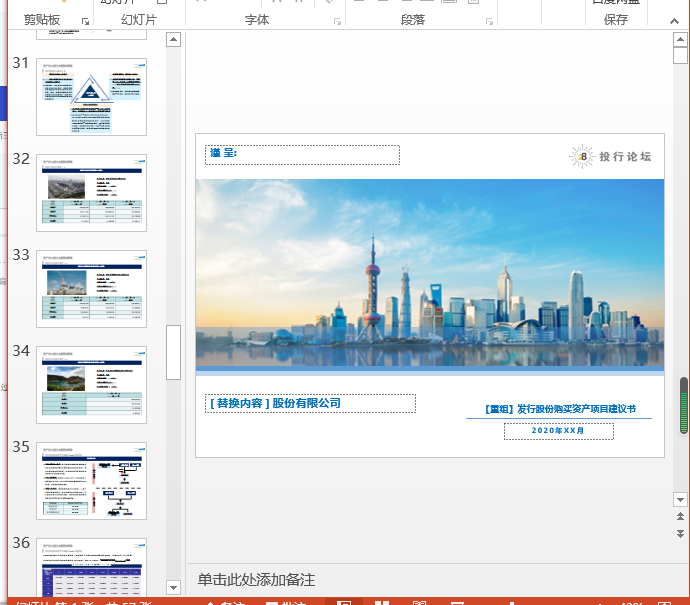This screenshot has height=605, width=690.
Task: Click the 保存 group label
Action: coord(616,20)
